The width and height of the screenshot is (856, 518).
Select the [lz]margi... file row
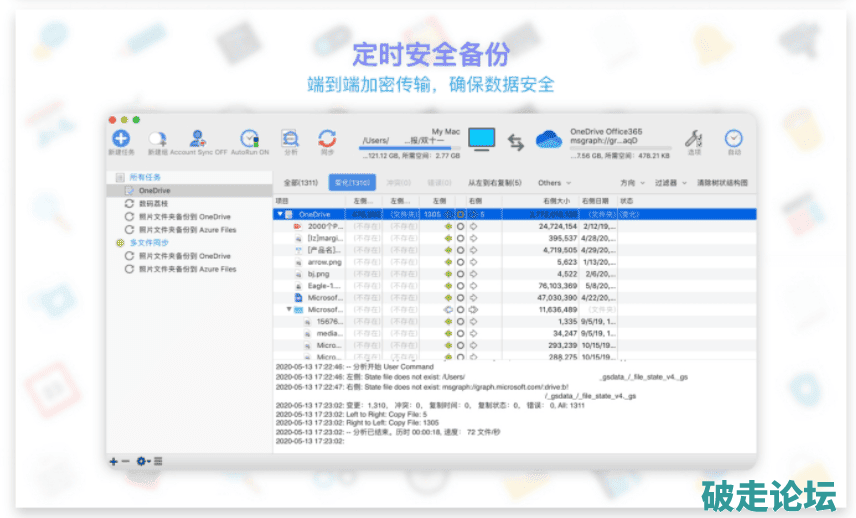[x=514, y=238]
